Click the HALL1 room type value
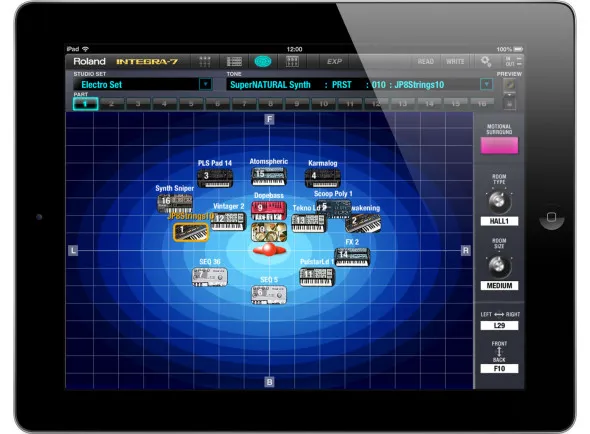590x434 pixels. (x=499, y=221)
